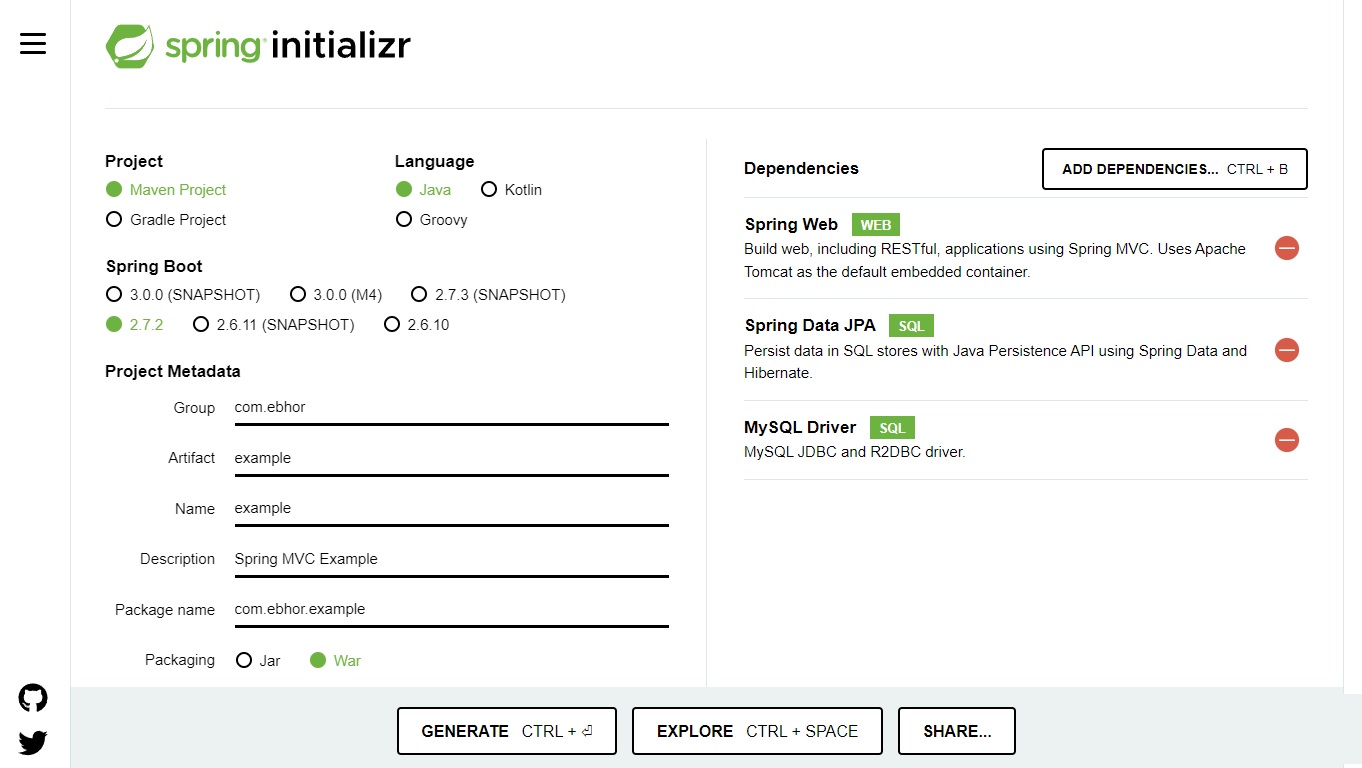Select Spring Boot version 3.0.0 (SNAPSHOT)

click(114, 294)
